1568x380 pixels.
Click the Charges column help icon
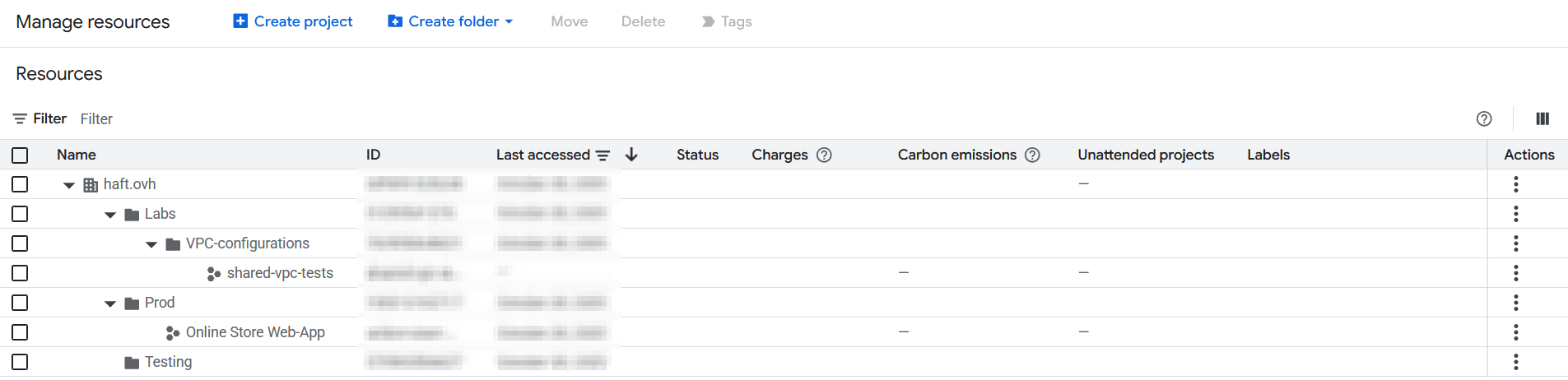[824, 155]
